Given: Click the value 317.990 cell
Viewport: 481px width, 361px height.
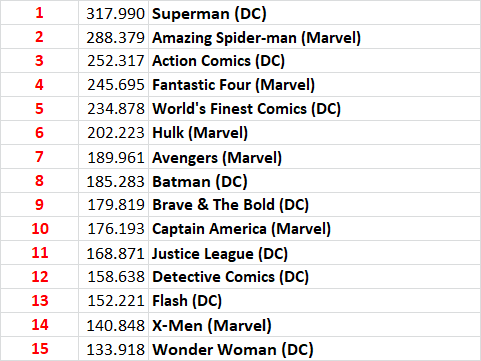Looking at the screenshot, I should pyautogui.click(x=113, y=13).
